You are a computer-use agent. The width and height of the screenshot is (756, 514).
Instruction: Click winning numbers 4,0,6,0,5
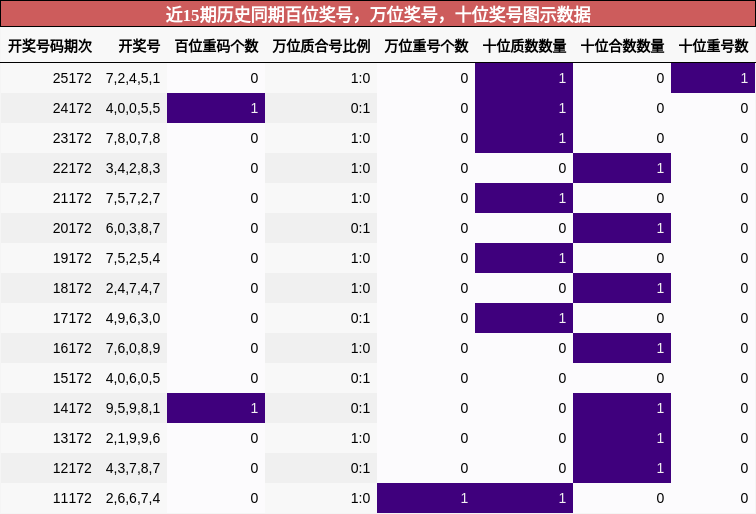(133, 379)
